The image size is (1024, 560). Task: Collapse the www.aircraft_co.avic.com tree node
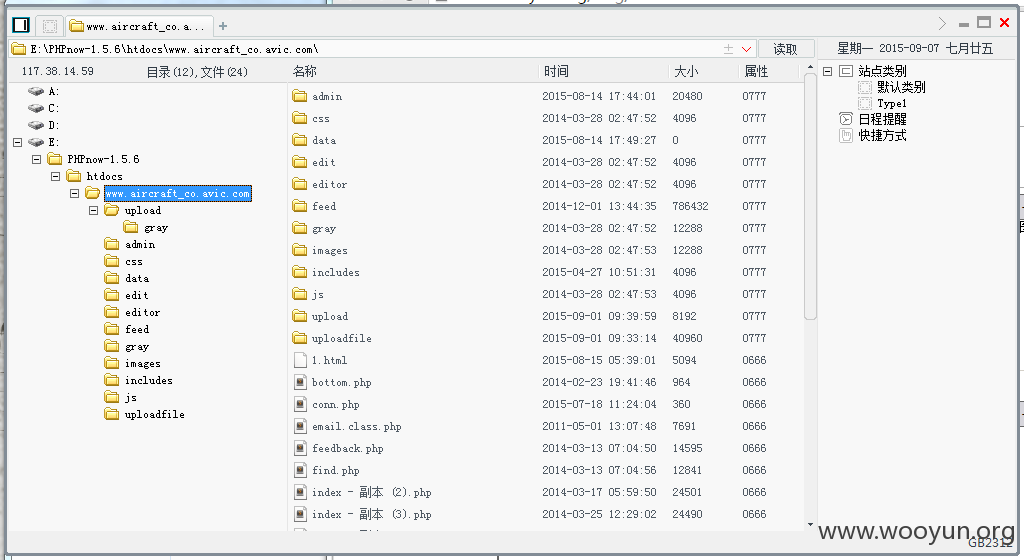point(74,193)
